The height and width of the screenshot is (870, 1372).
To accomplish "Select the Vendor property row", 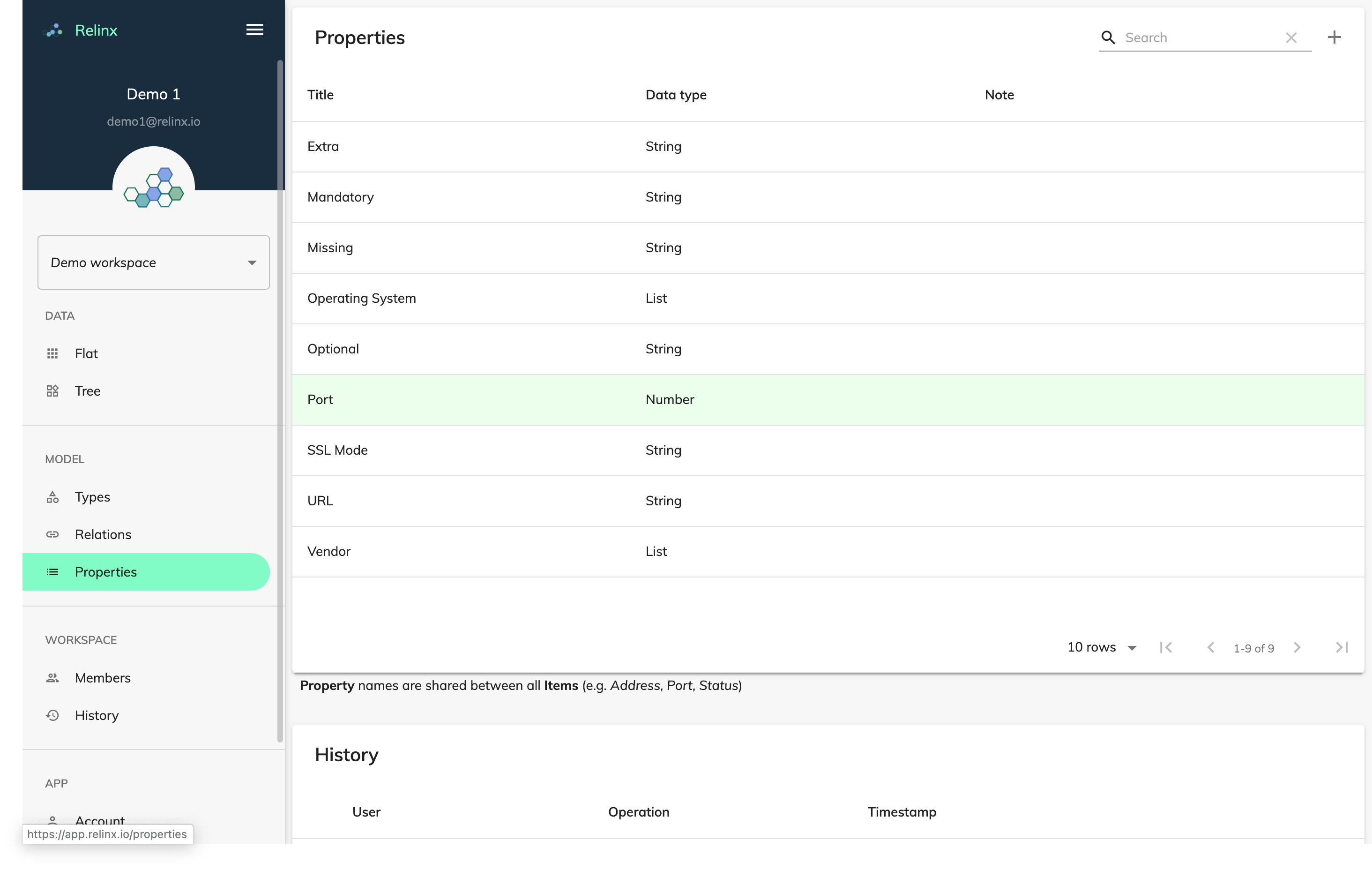I will click(x=828, y=552).
